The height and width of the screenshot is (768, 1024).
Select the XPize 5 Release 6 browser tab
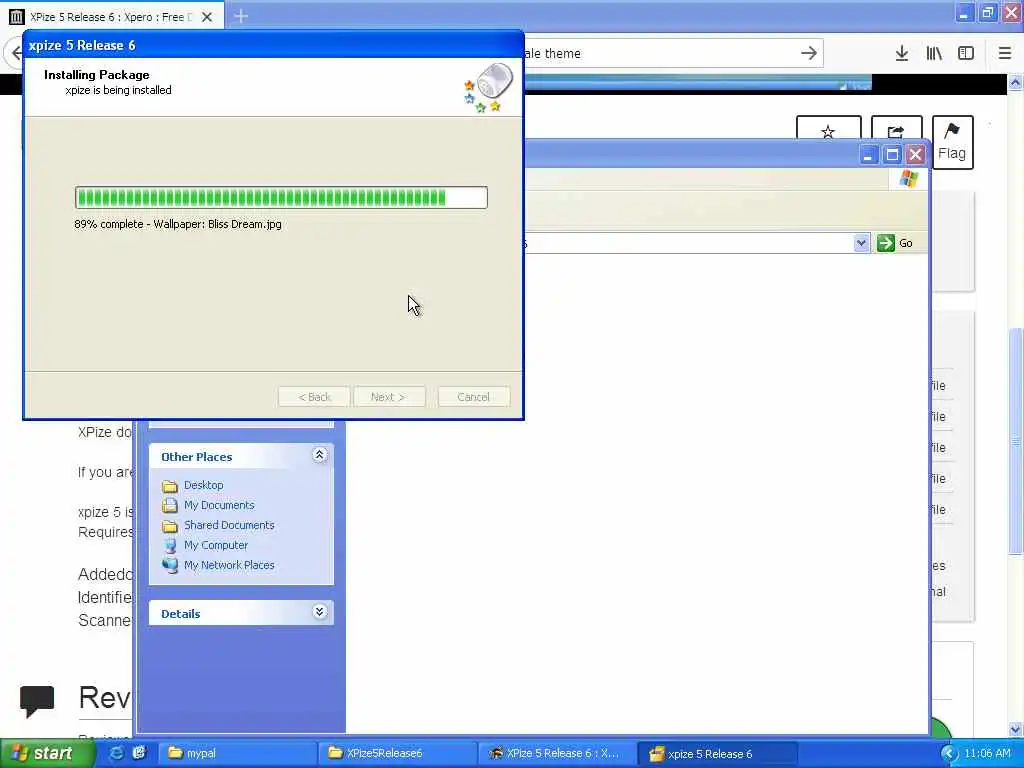point(110,17)
